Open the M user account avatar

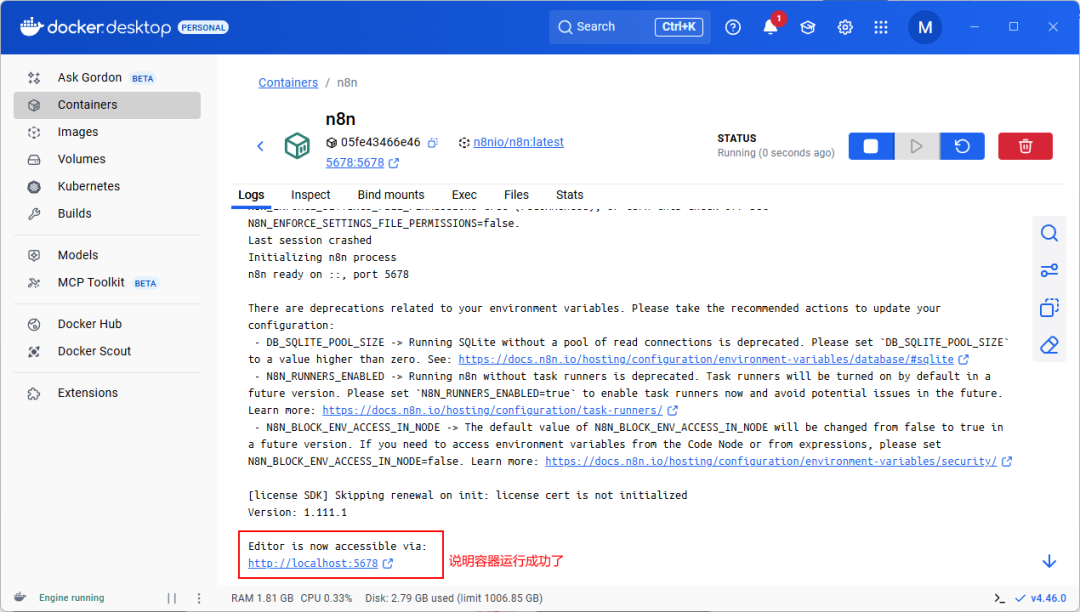(925, 27)
